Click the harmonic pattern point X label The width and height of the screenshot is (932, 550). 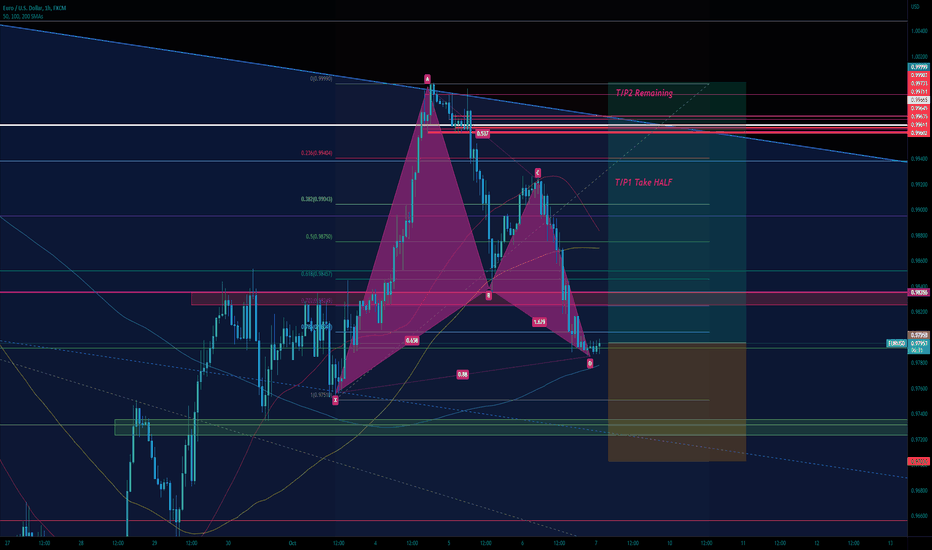point(335,400)
